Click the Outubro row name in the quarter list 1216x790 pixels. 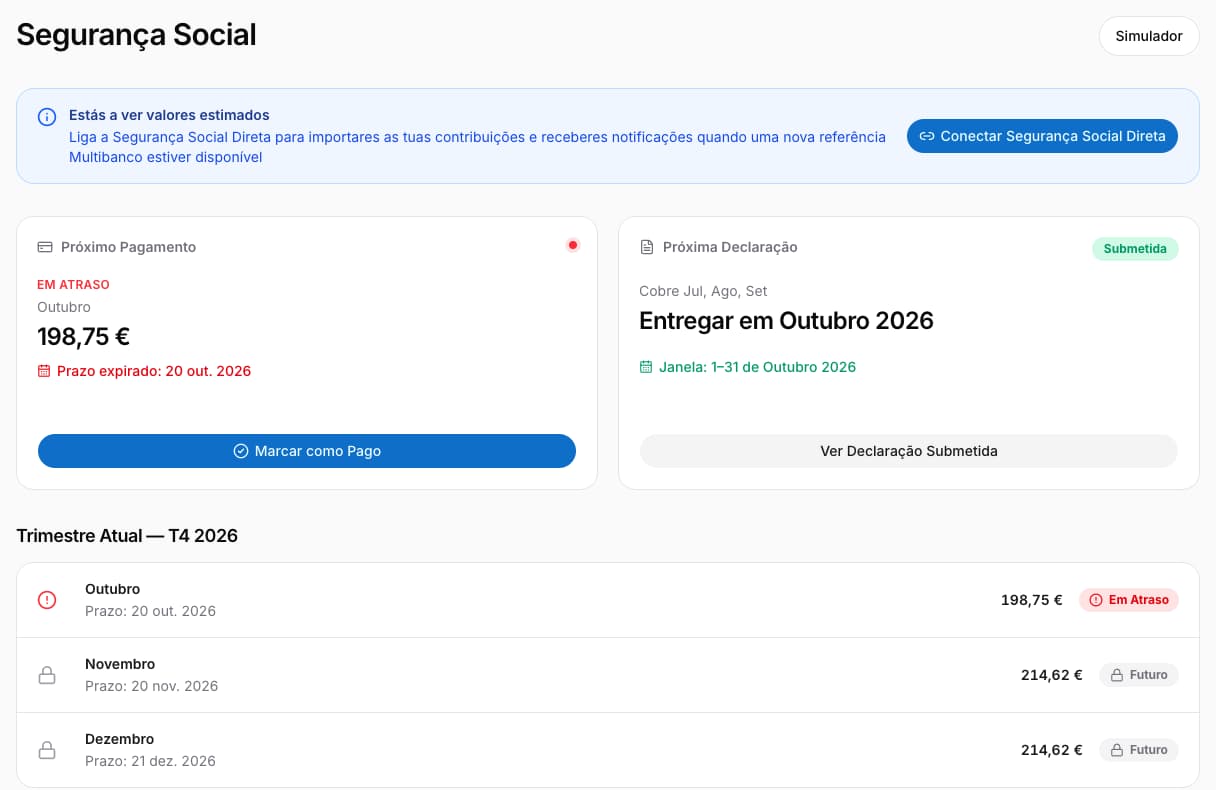pos(113,589)
